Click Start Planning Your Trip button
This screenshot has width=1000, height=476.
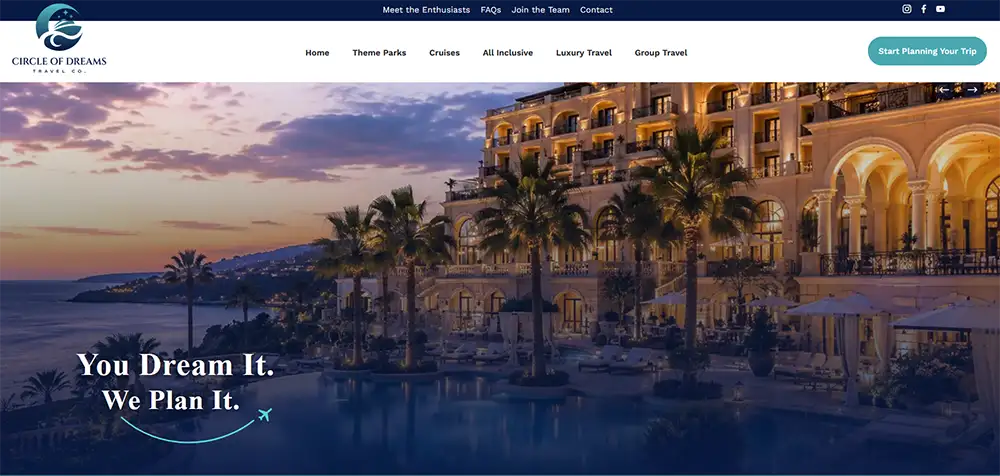pyautogui.click(x=927, y=51)
